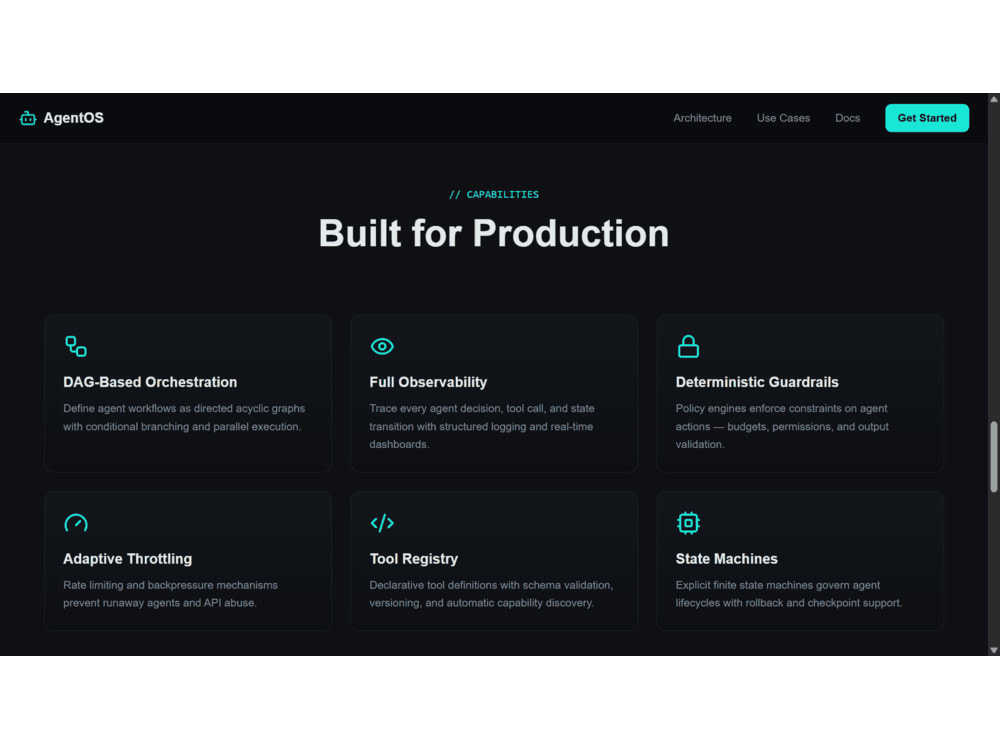Click the scrollbar down arrow
Screen dimensions: 1000x750
tap(994, 650)
